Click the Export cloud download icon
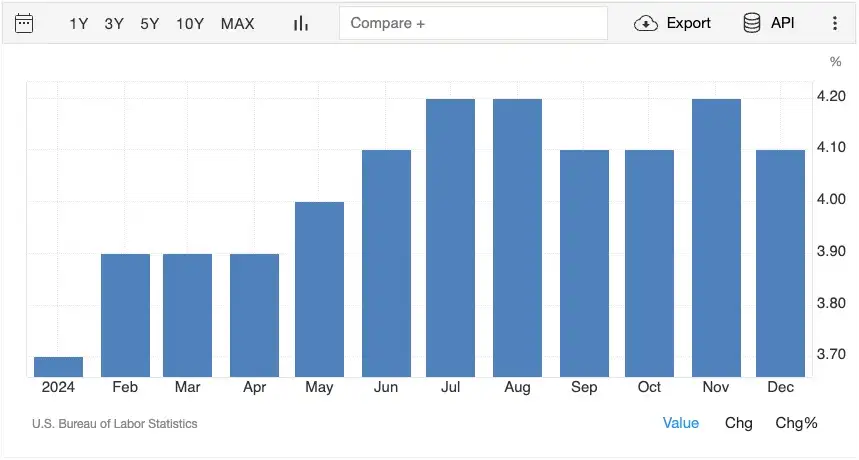The height and width of the screenshot is (460, 859). [646, 23]
